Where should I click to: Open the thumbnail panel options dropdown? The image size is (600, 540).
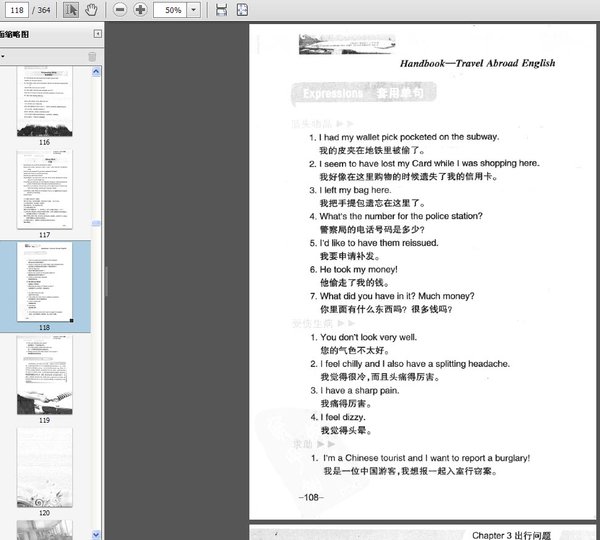[3, 57]
